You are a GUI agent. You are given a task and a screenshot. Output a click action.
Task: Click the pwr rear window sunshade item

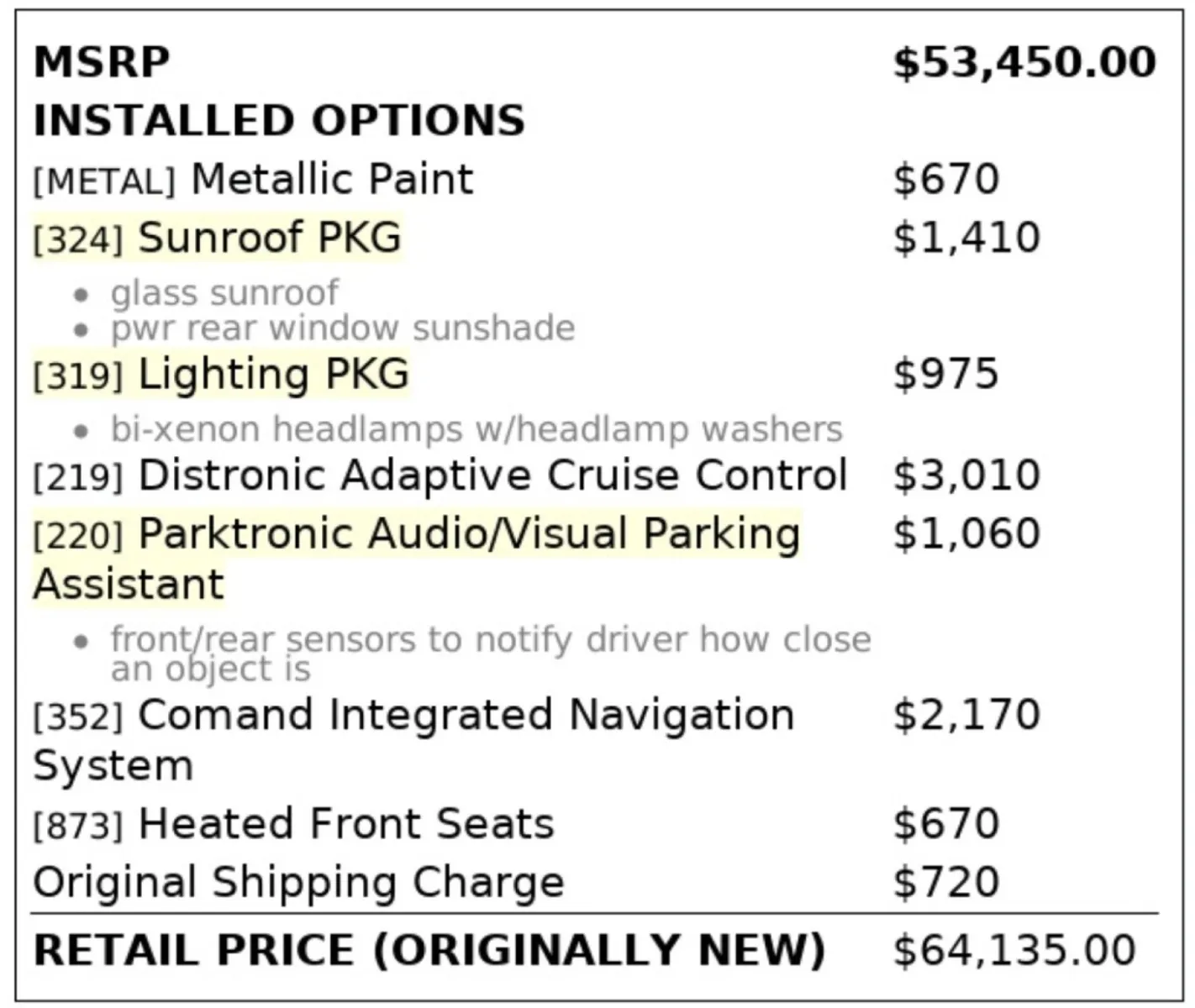pyautogui.click(x=342, y=328)
